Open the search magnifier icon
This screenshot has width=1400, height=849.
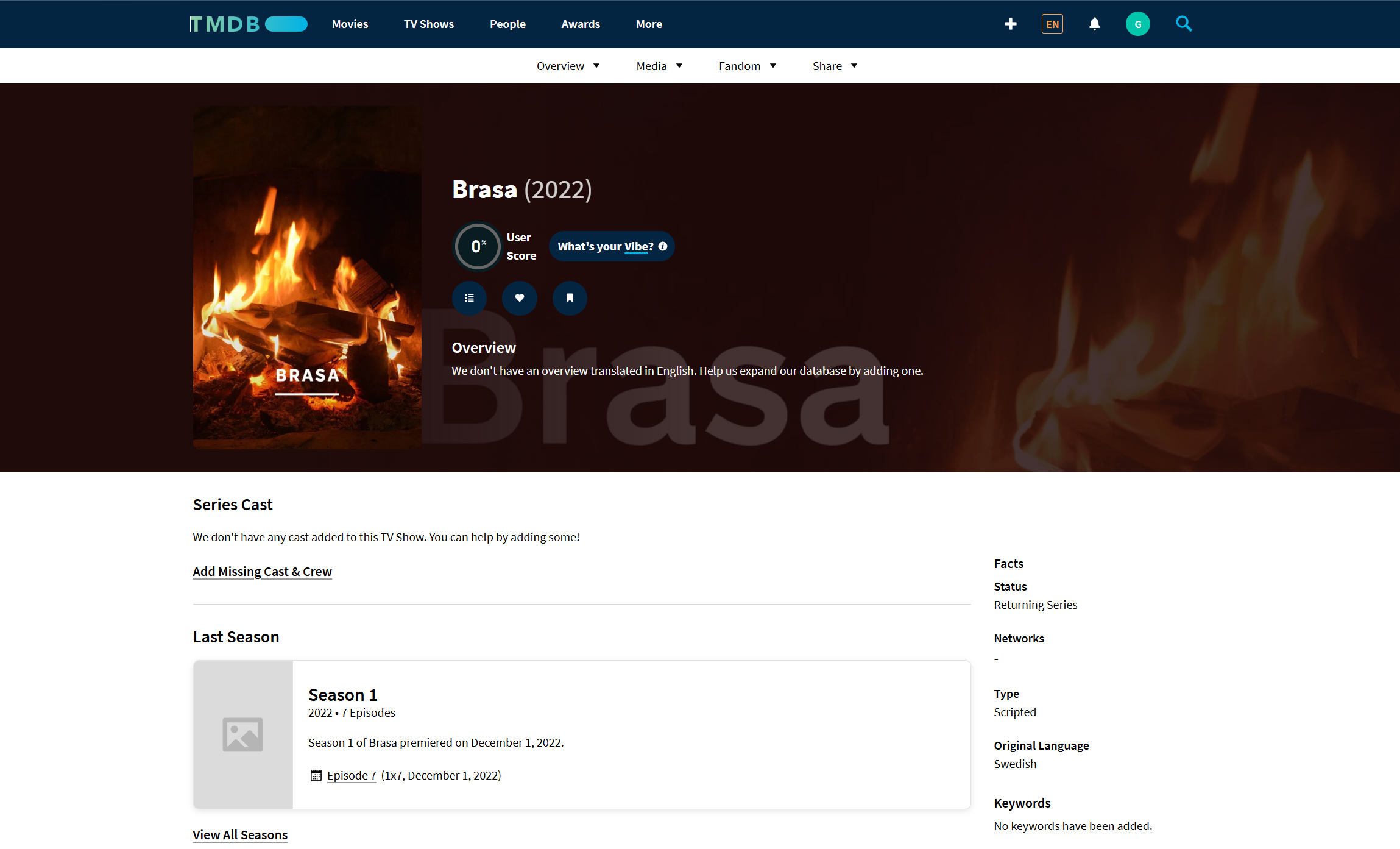click(1183, 24)
